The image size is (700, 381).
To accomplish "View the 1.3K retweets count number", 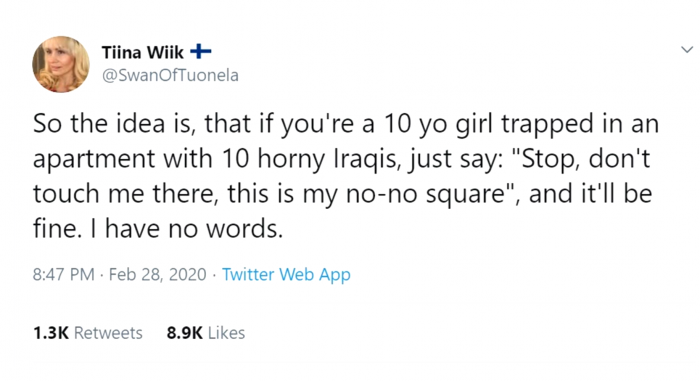I will 51,333.
